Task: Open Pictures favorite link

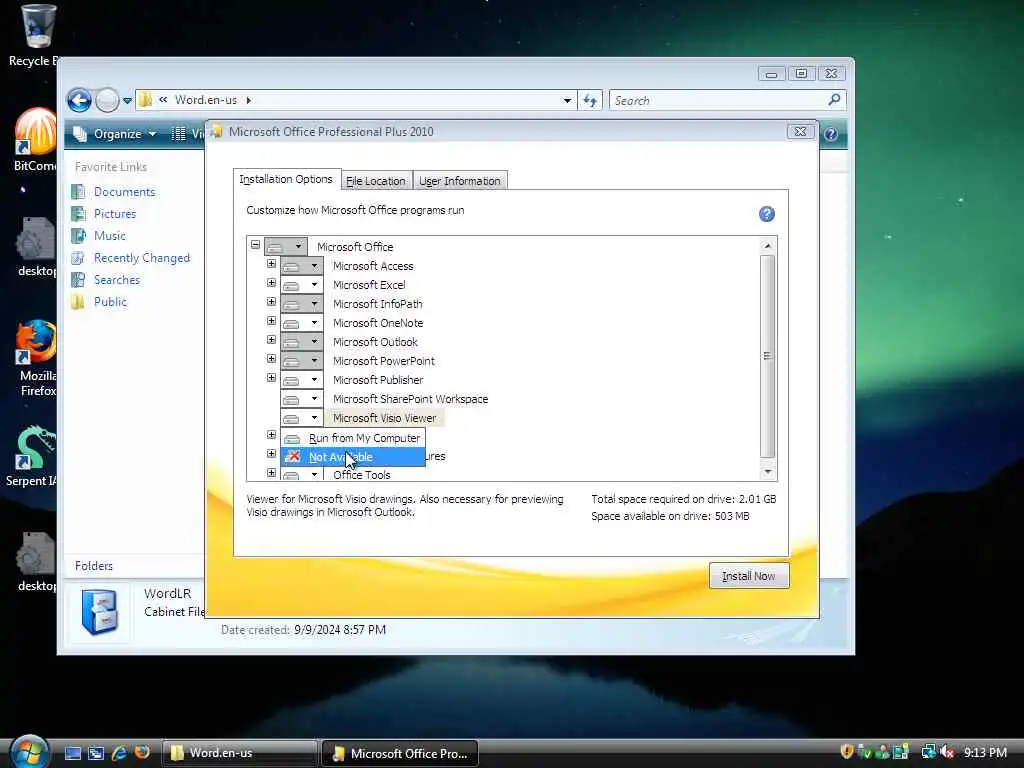Action: [115, 214]
